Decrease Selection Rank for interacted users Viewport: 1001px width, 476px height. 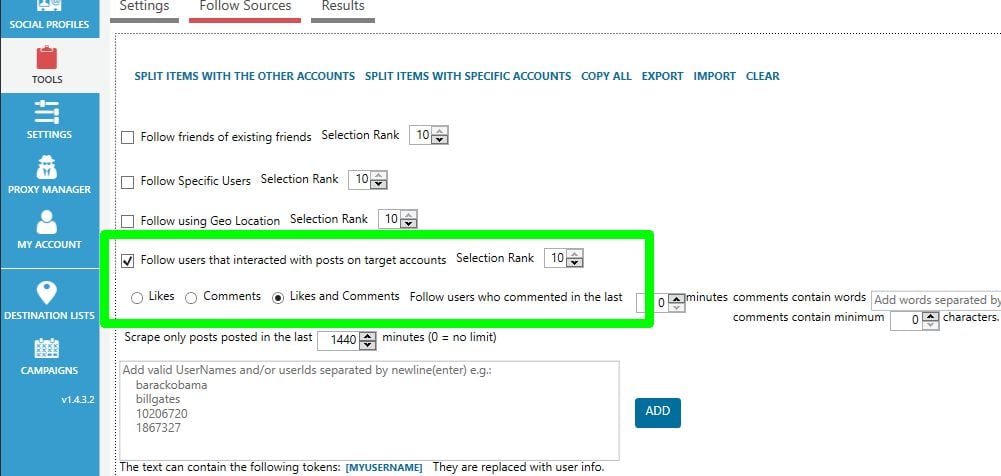click(x=575, y=262)
